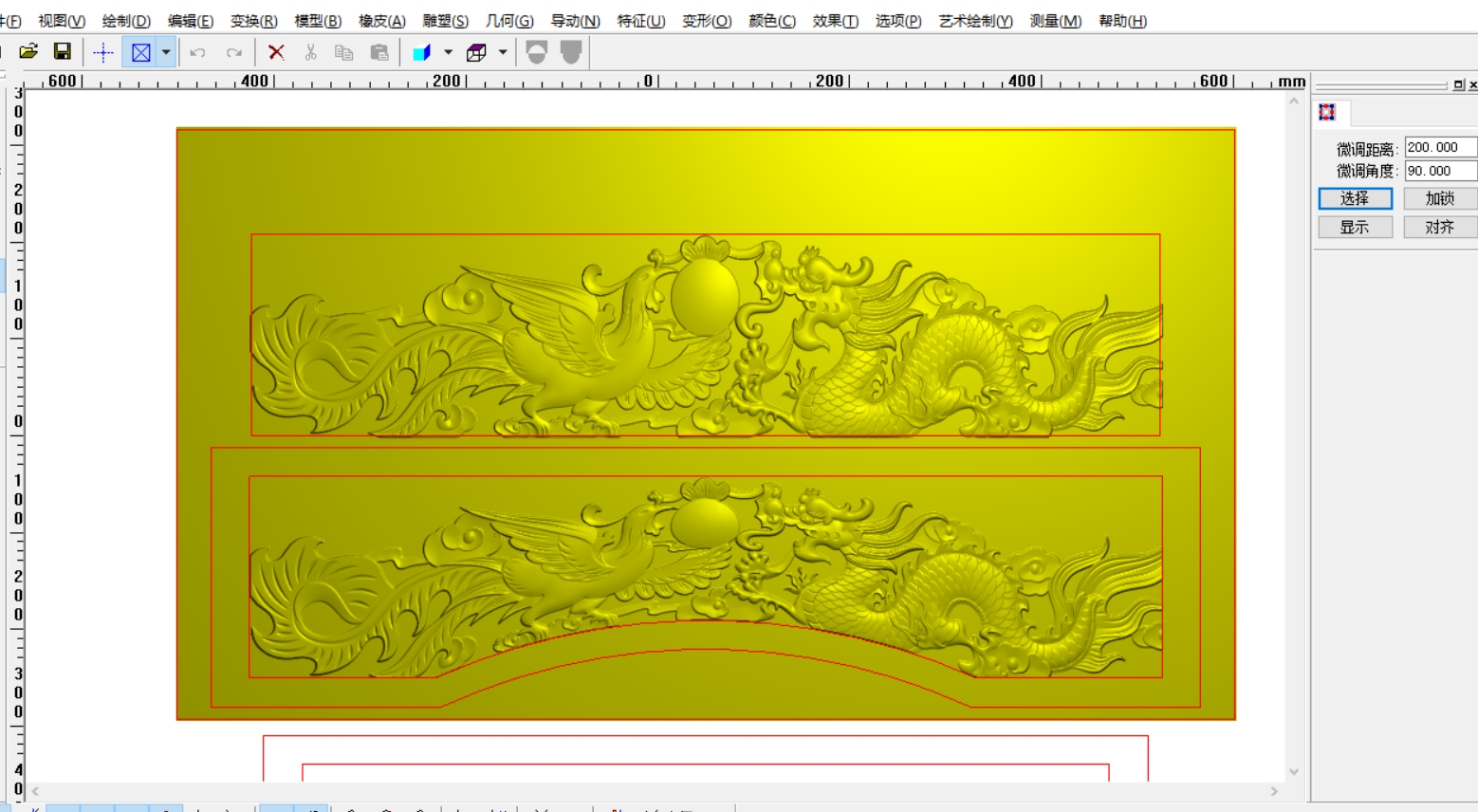Image resolution: width=1478 pixels, height=812 pixels.
Task: Click the vertical scrollbar up arrow
Action: [1294, 101]
